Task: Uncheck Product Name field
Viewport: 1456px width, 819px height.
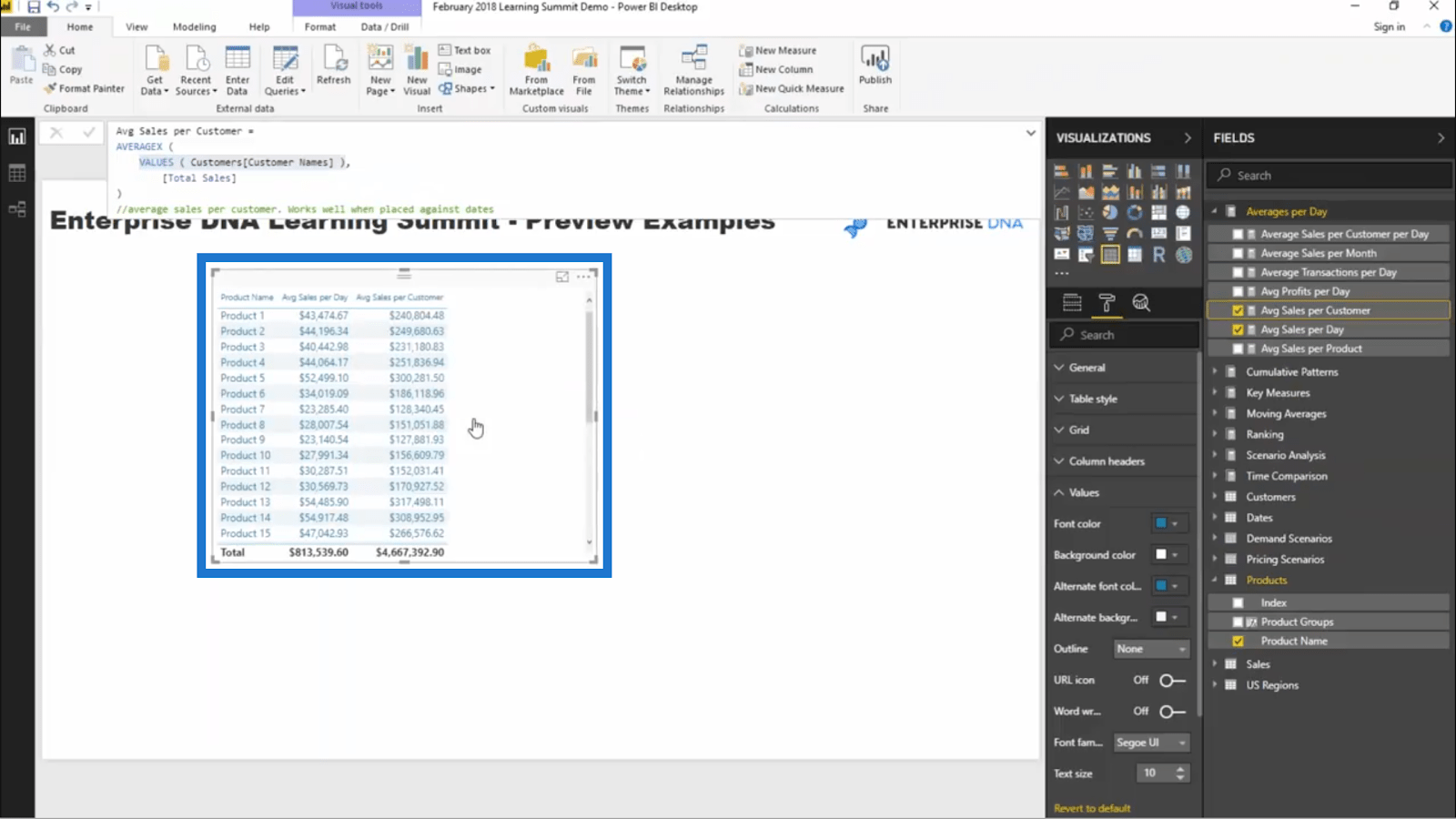Action: pyautogui.click(x=1238, y=641)
